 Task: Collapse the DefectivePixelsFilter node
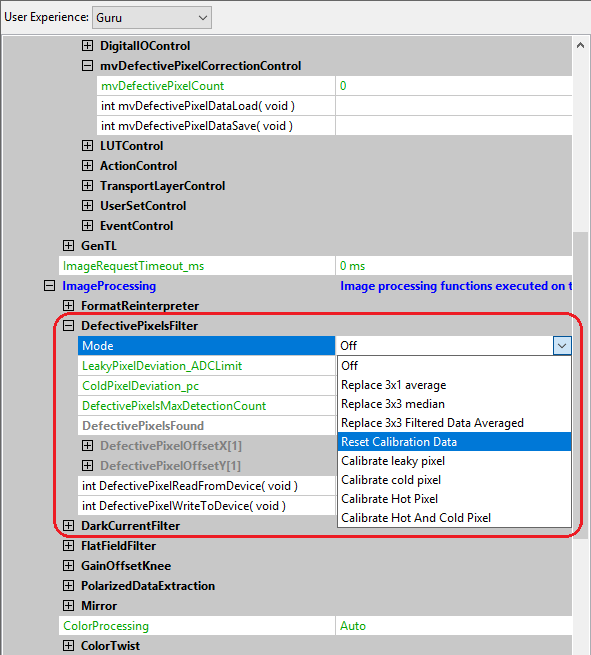(68, 326)
